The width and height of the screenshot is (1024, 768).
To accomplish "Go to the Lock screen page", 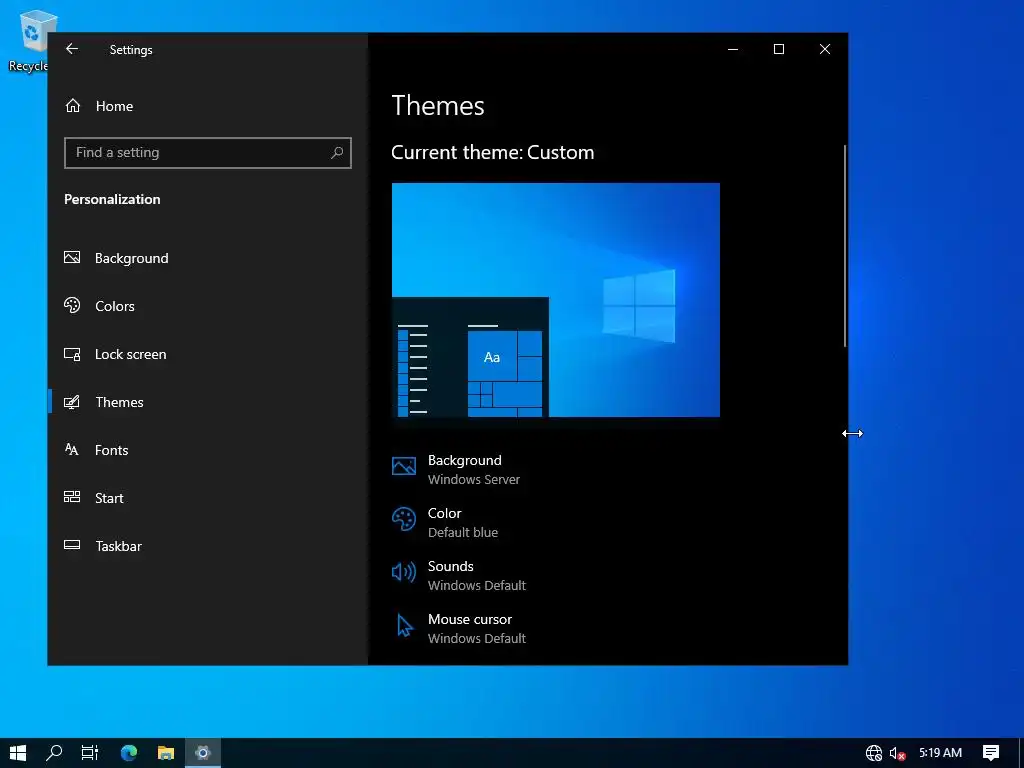I will 208,354.
